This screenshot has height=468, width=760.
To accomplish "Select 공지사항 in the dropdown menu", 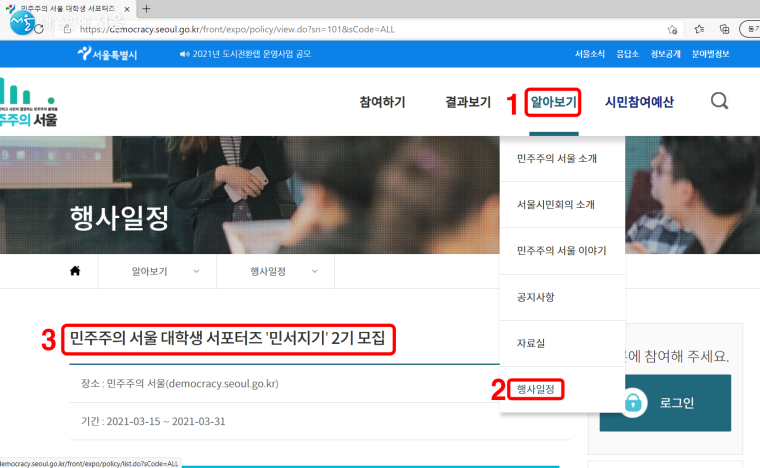I will 535,297.
